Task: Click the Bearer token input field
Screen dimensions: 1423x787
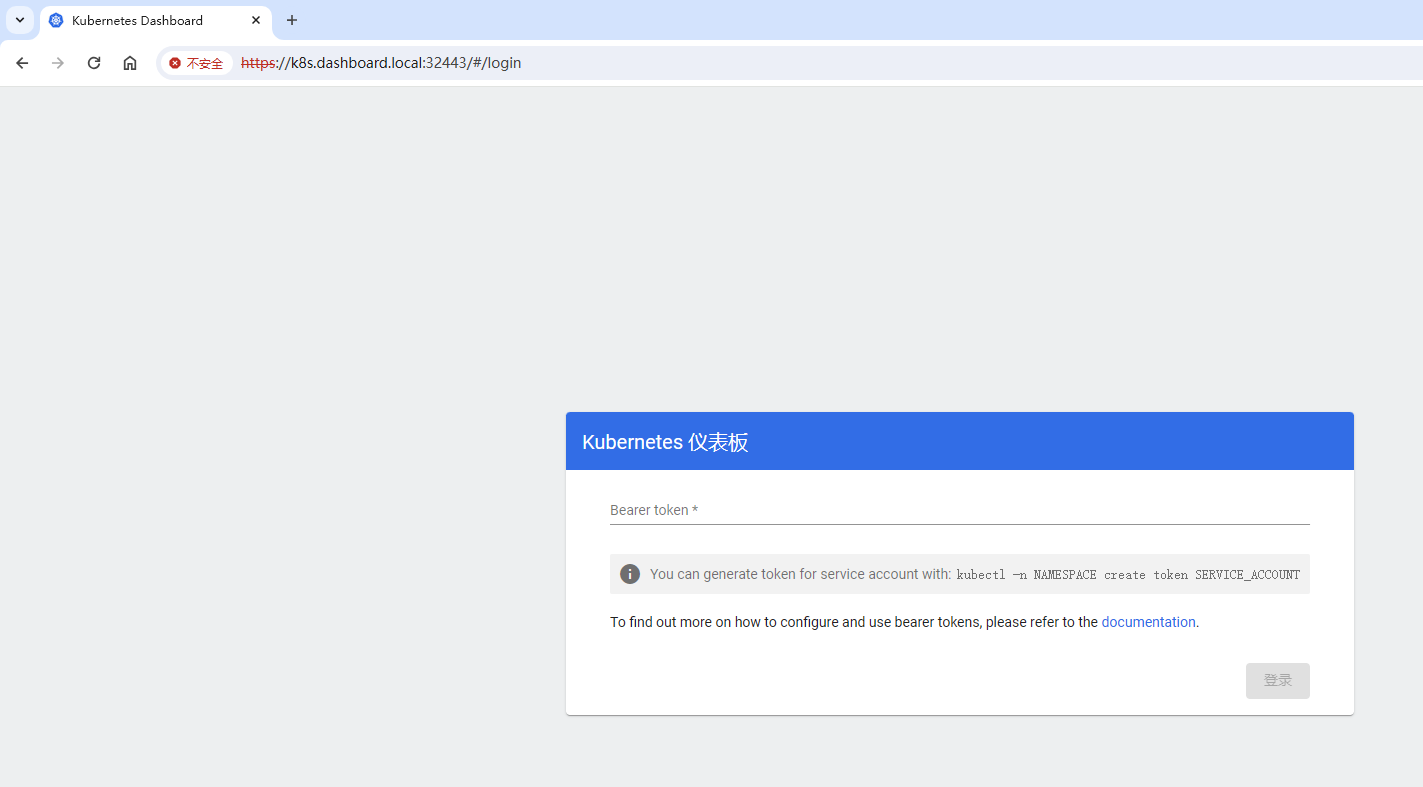Action: 959,510
